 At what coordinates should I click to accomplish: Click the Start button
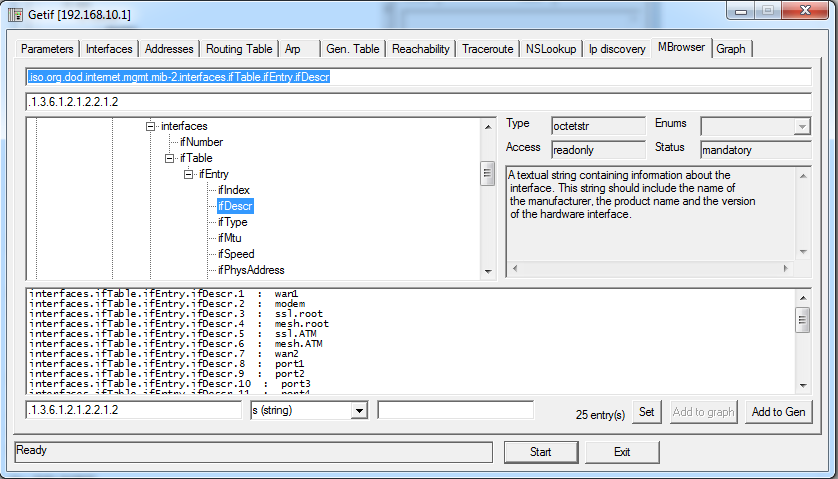pos(541,452)
